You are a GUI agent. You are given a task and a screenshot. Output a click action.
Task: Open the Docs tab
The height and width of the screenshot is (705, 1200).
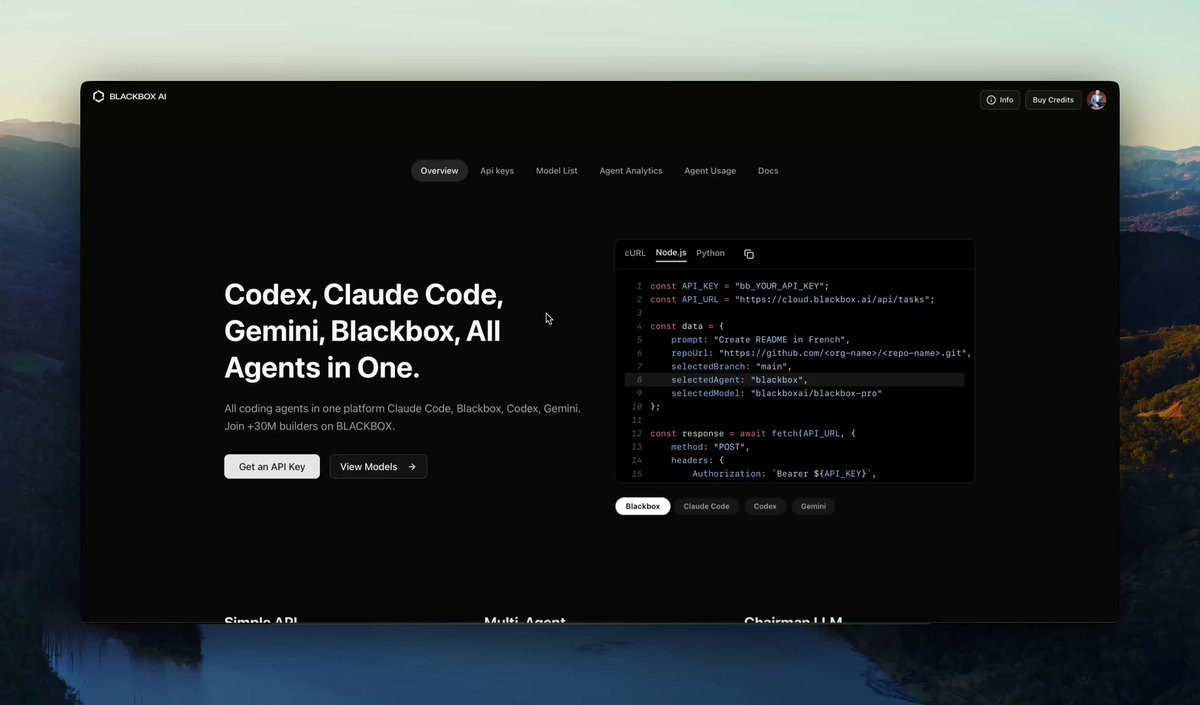(x=768, y=171)
